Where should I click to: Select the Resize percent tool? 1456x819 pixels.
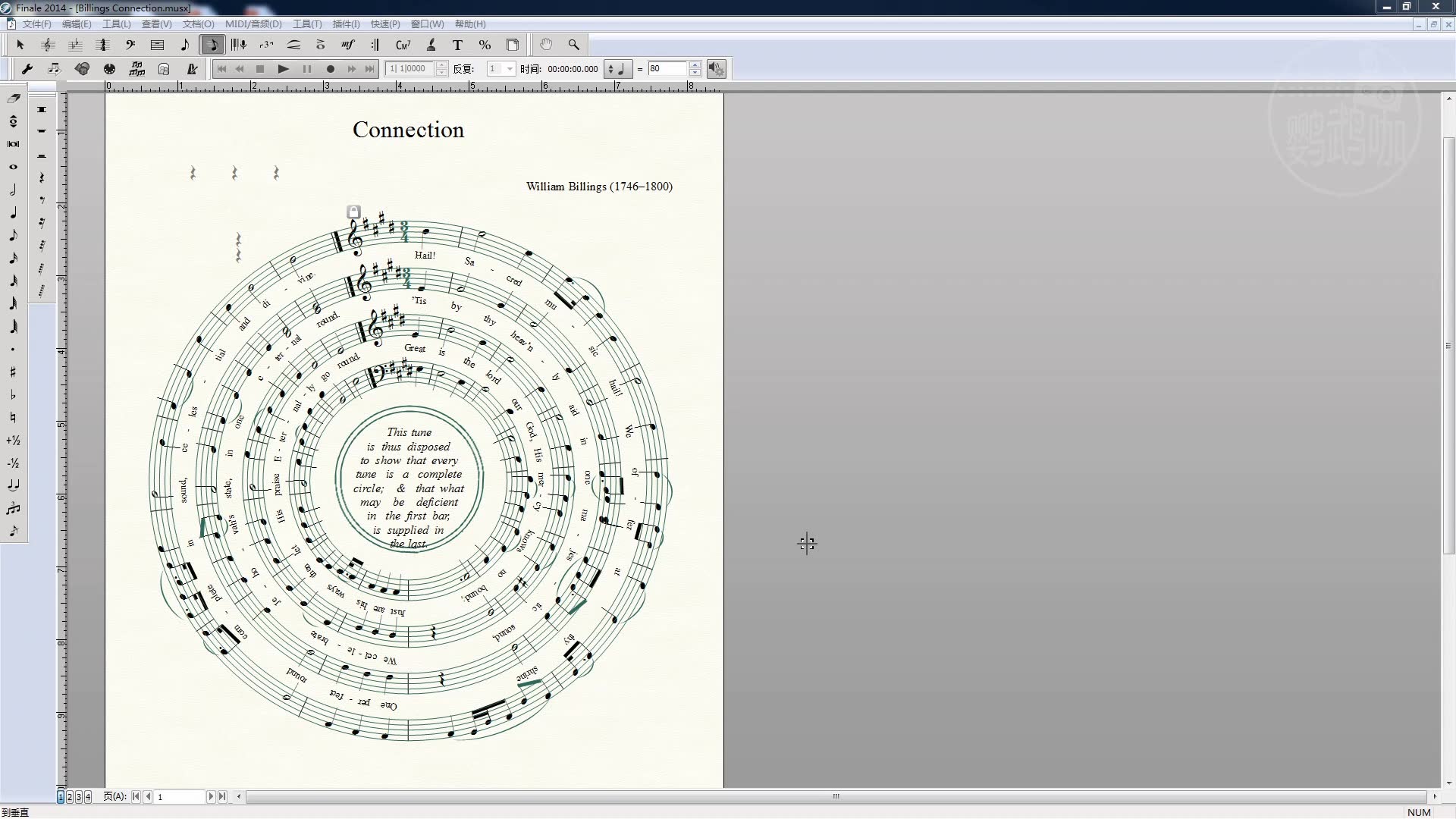tap(485, 45)
